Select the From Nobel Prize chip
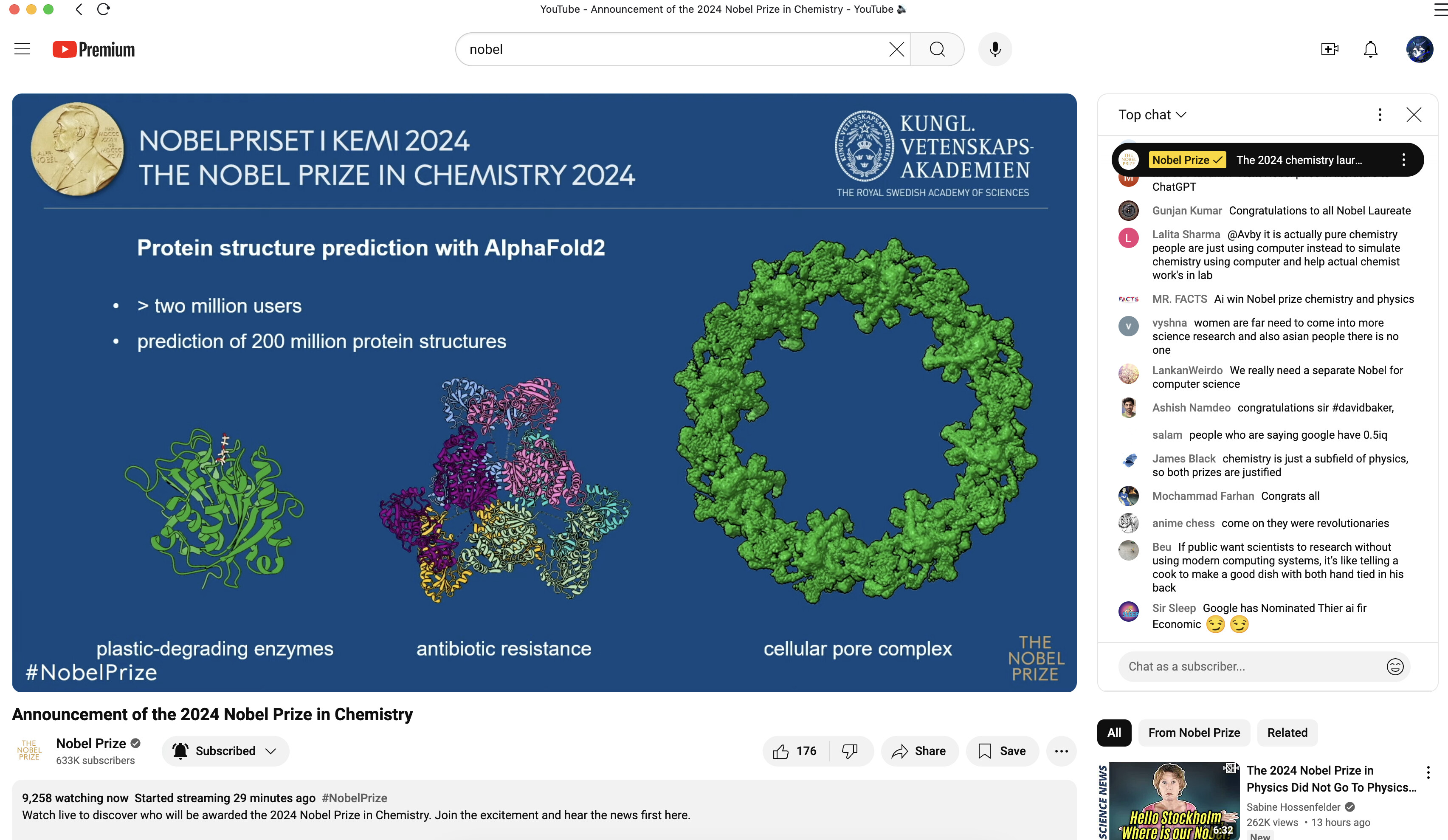Screen dimensions: 1448x840 coord(1194,733)
